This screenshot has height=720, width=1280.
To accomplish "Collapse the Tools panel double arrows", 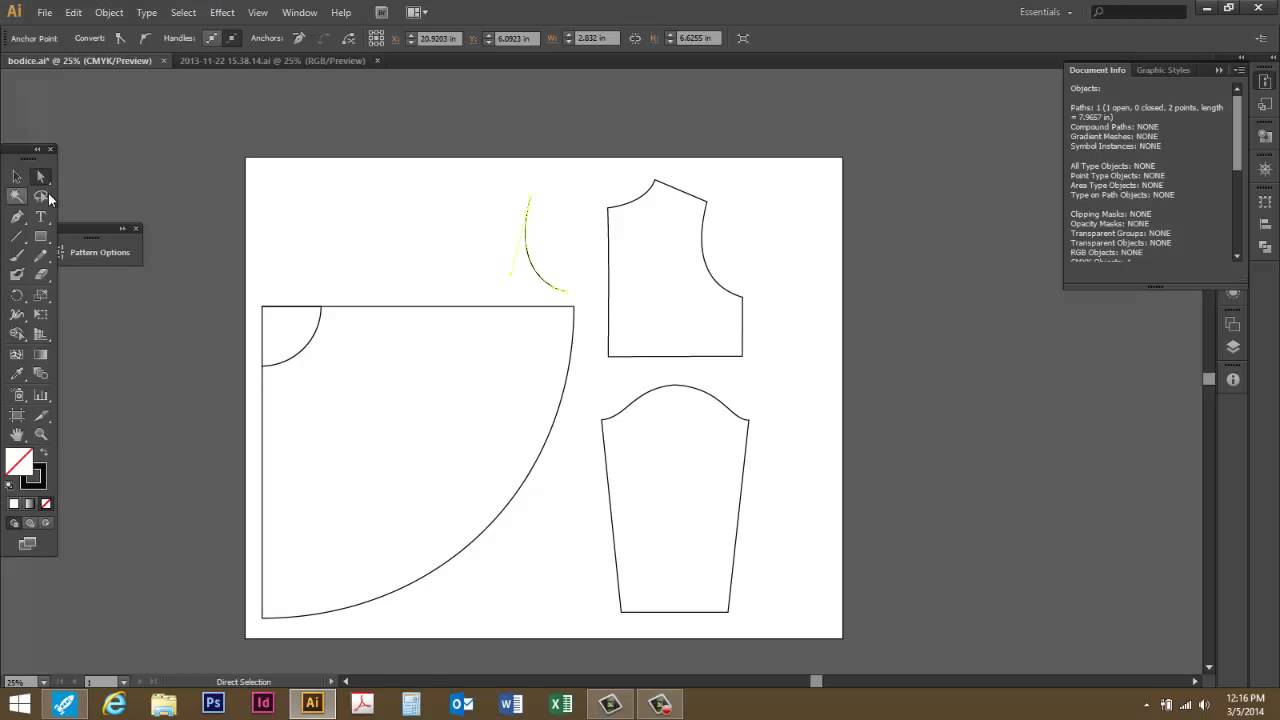I will [37, 149].
